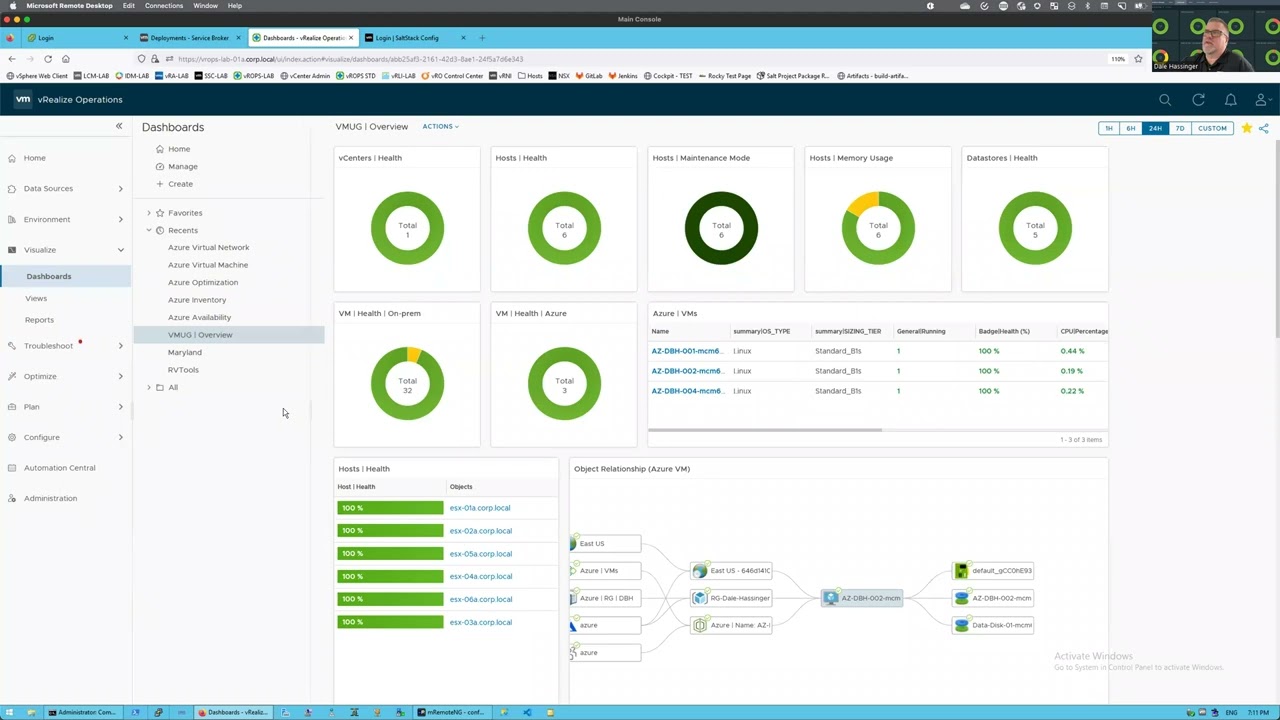Collapse the left navigation with double-chevron icon
The width and height of the screenshot is (1280, 720).
pyautogui.click(x=118, y=126)
